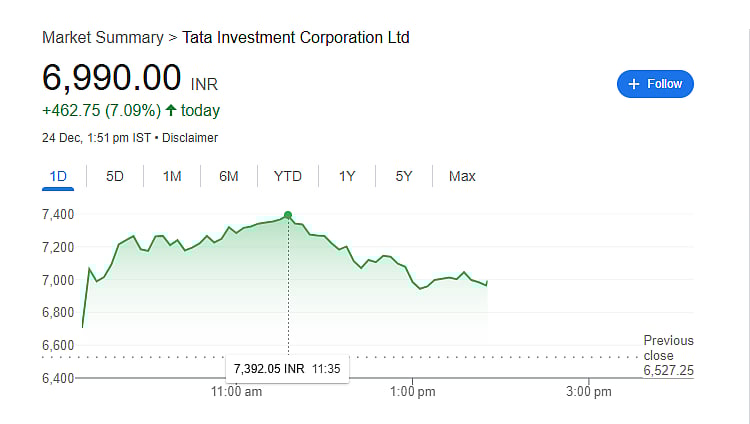Click the green up arrow icon
The height and width of the screenshot is (424, 750).
(x=171, y=110)
